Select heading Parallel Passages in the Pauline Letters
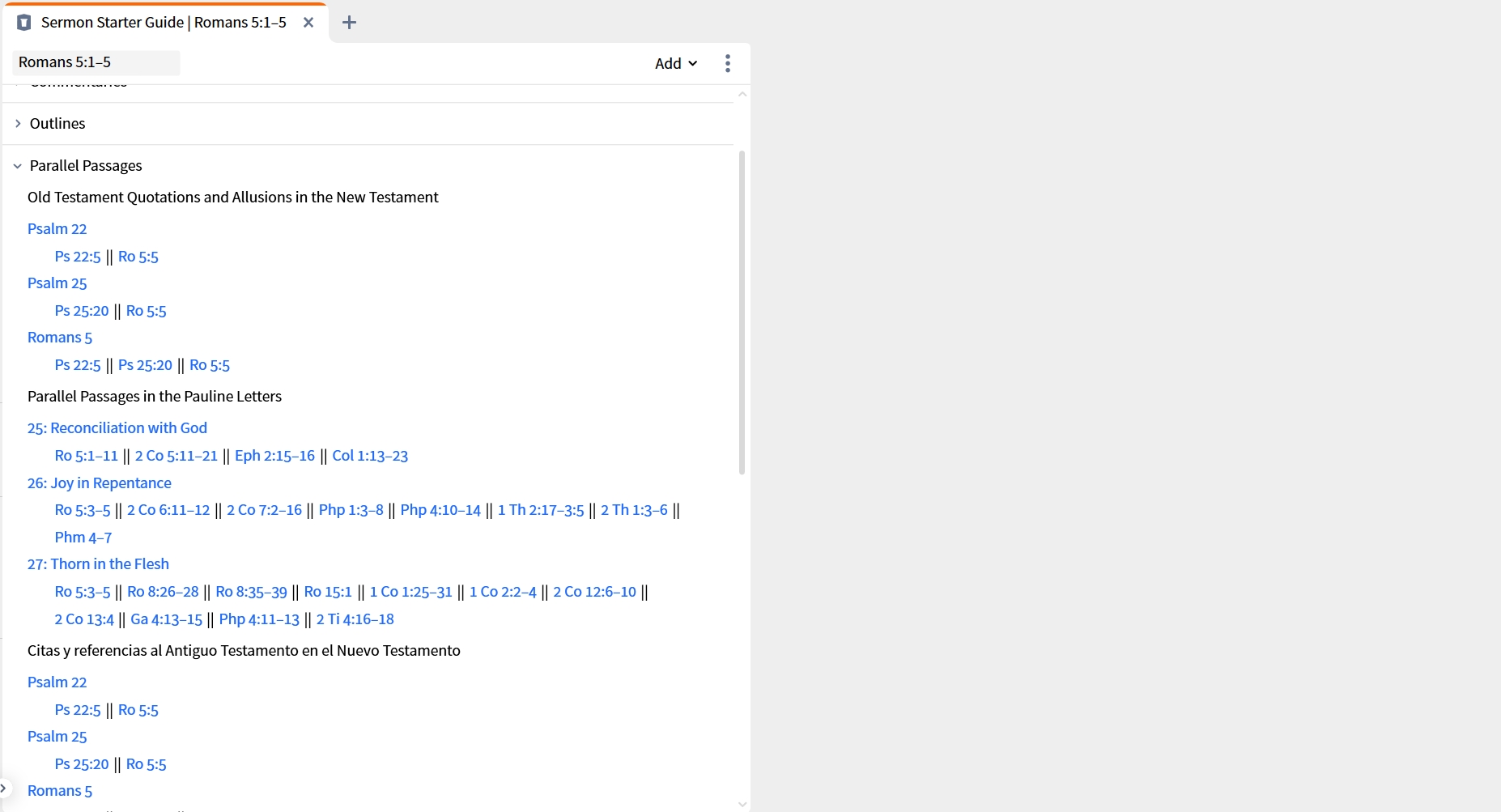 155,397
